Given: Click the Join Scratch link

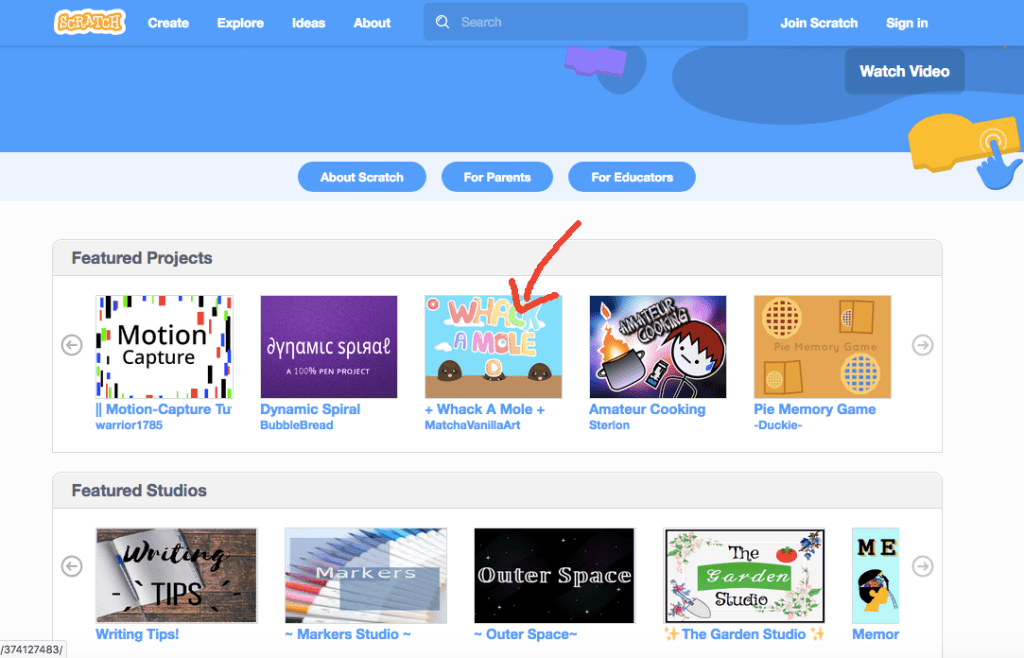Looking at the screenshot, I should point(819,23).
